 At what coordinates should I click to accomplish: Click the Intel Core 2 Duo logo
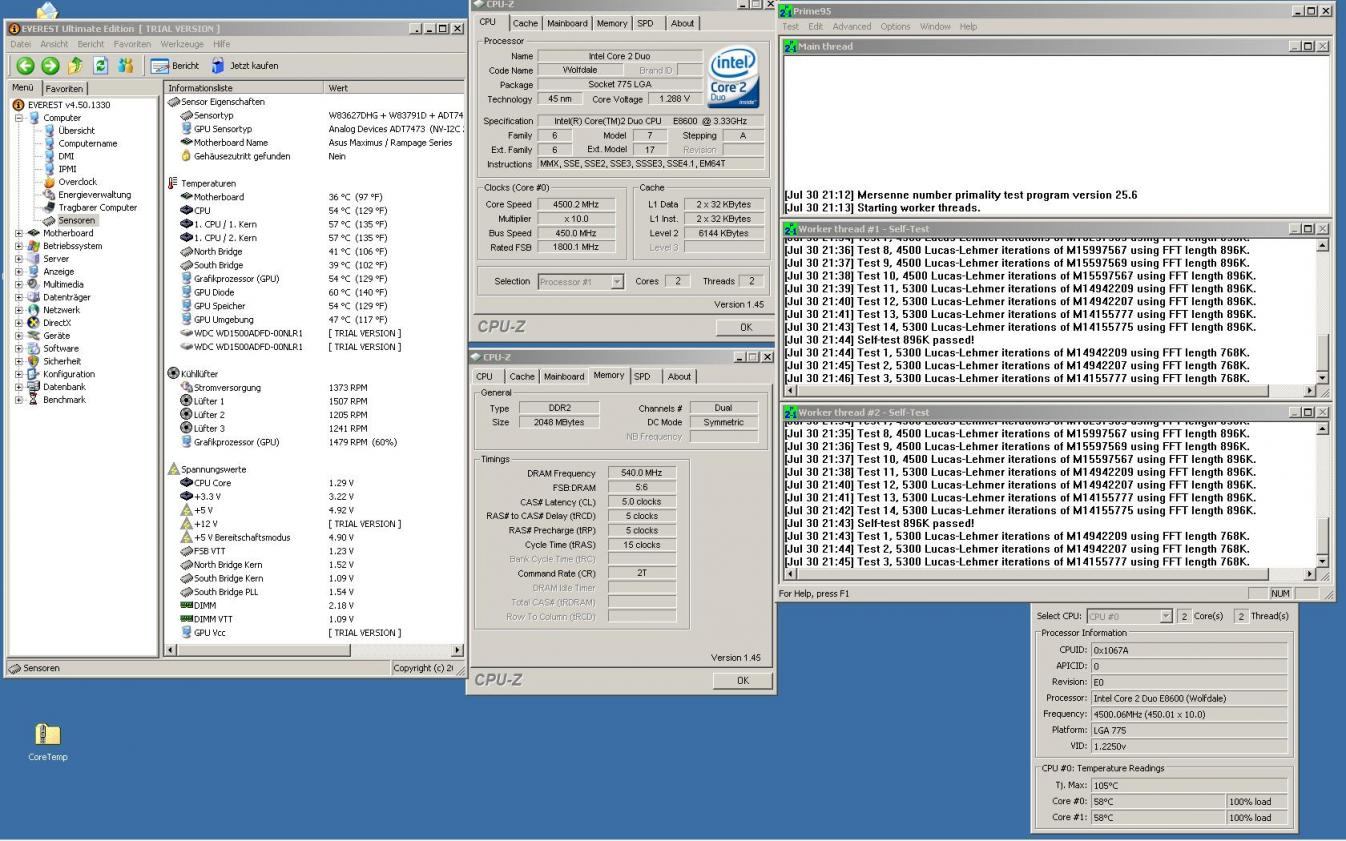coord(733,78)
